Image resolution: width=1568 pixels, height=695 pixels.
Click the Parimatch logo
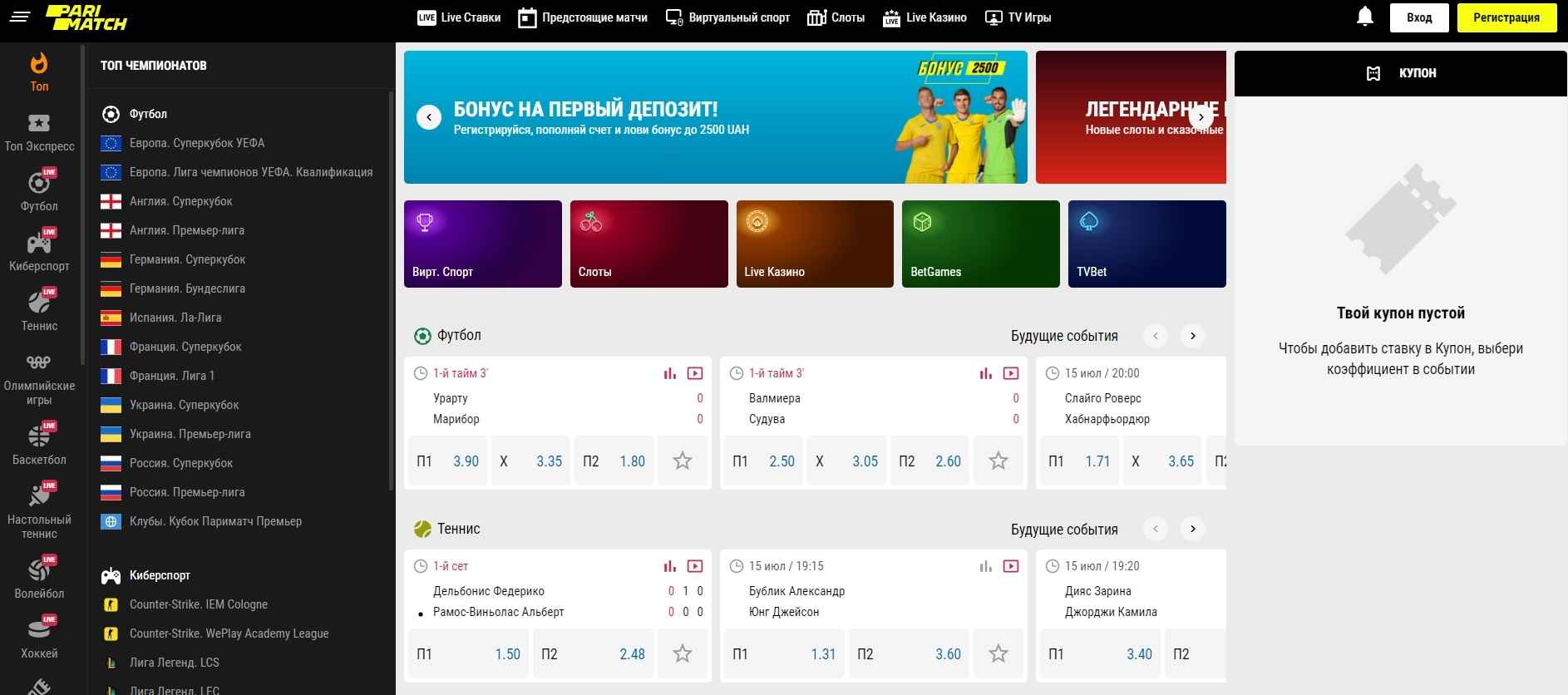(86, 17)
